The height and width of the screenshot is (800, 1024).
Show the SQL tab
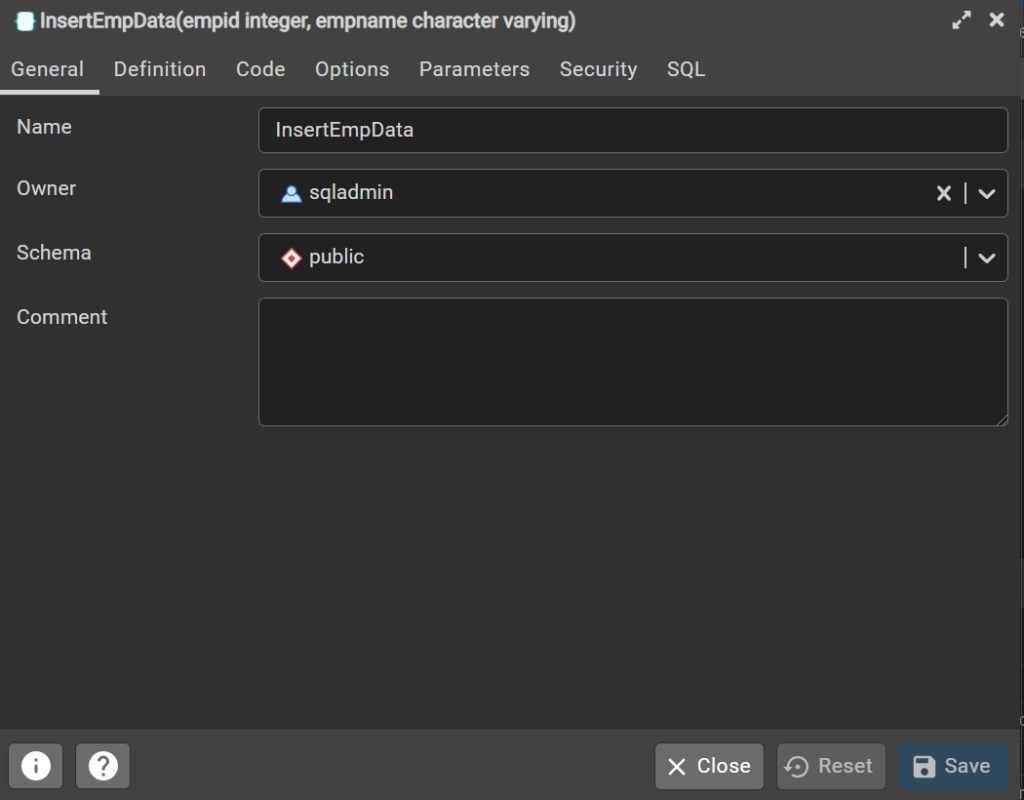[686, 69]
